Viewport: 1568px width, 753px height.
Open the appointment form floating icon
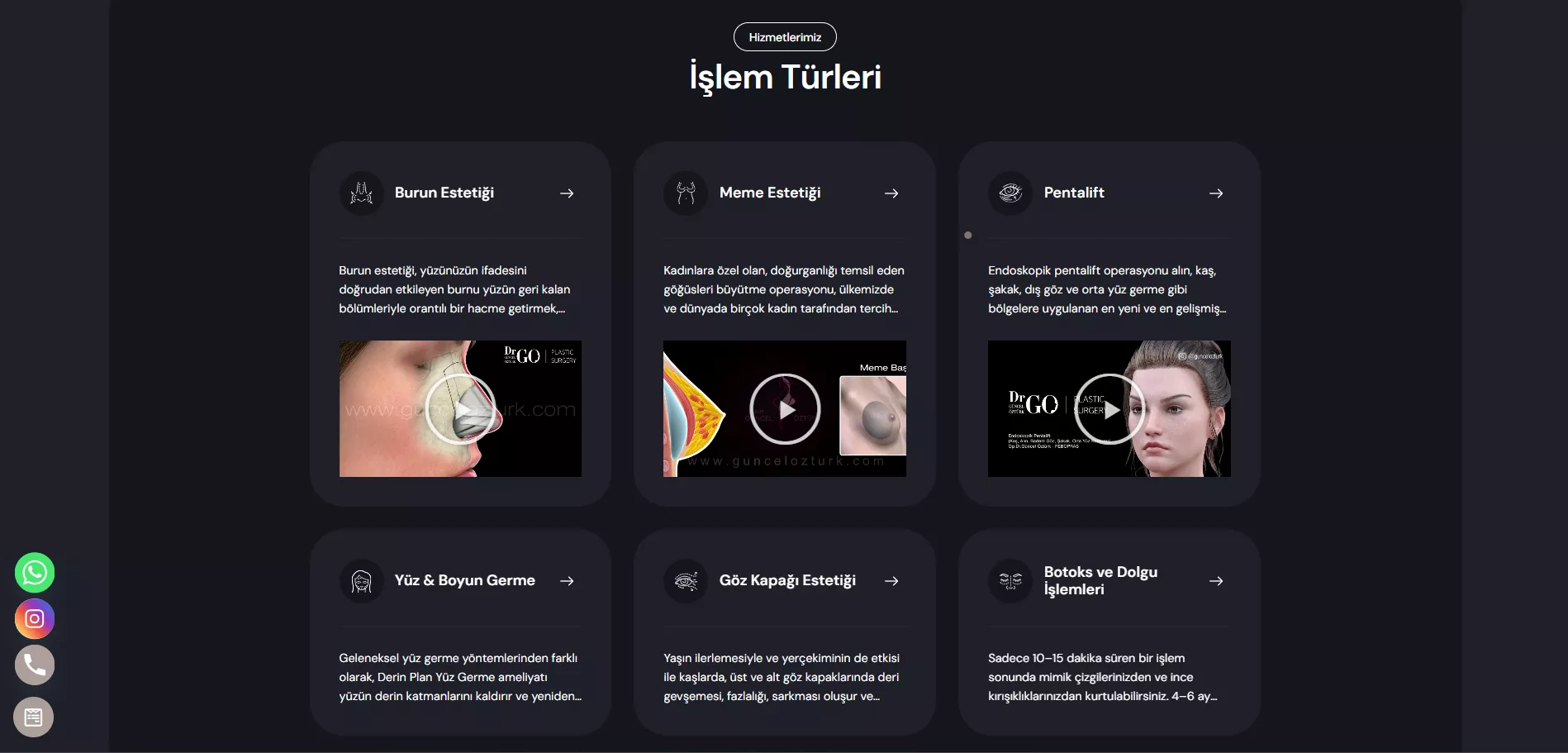coord(34,717)
